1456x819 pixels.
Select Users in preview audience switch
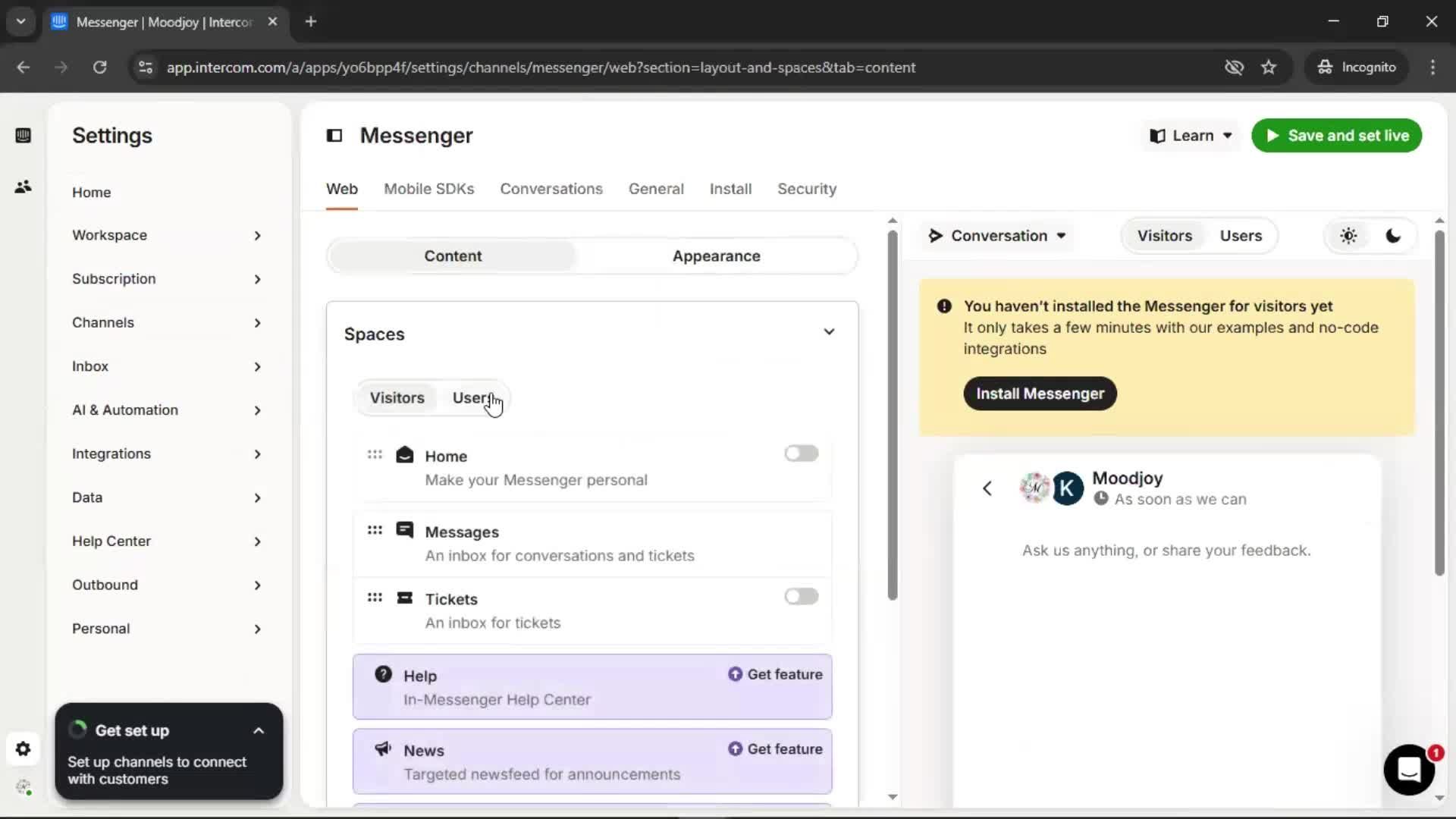[1241, 236]
